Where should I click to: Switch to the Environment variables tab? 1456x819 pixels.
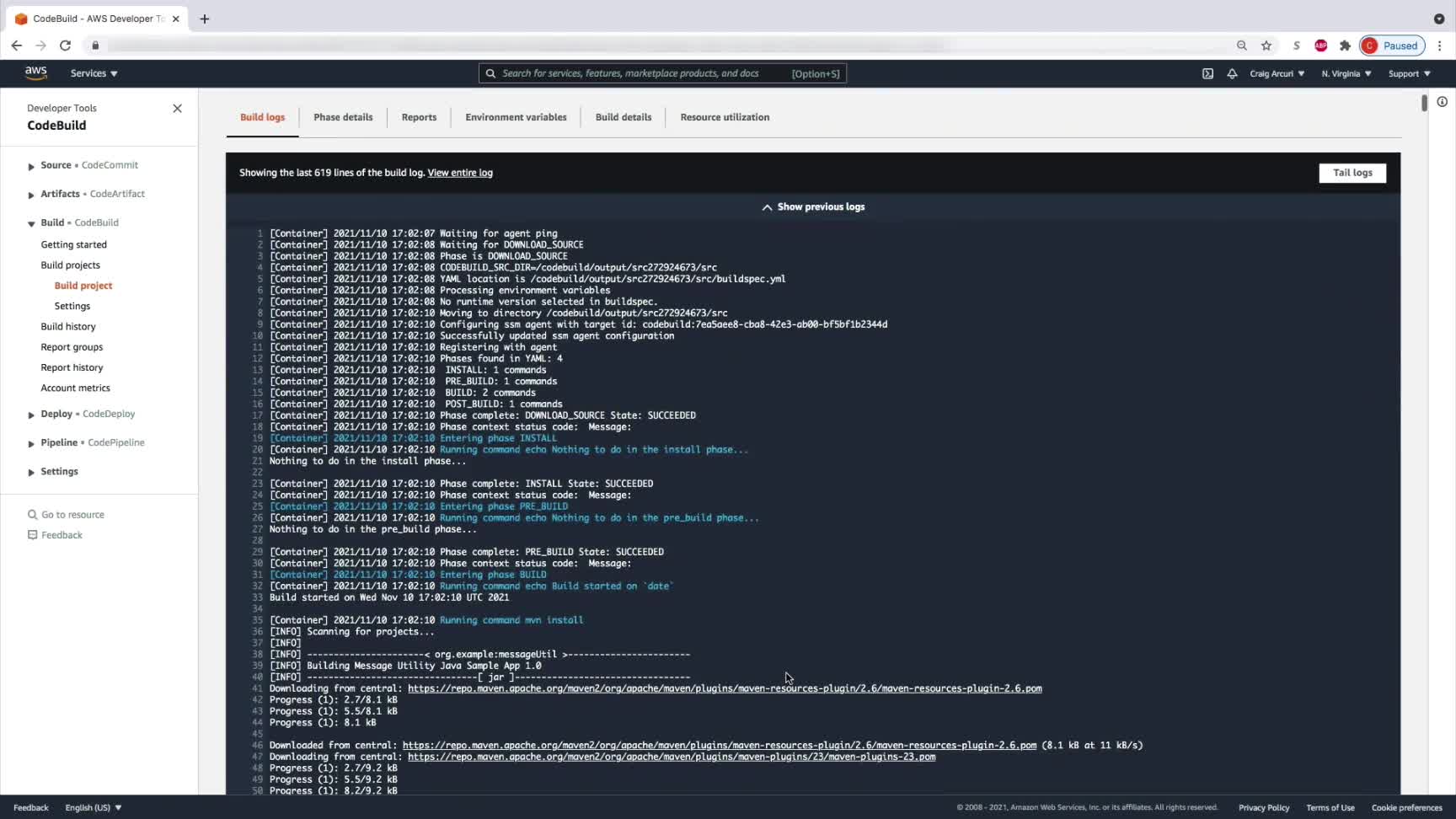click(x=516, y=117)
